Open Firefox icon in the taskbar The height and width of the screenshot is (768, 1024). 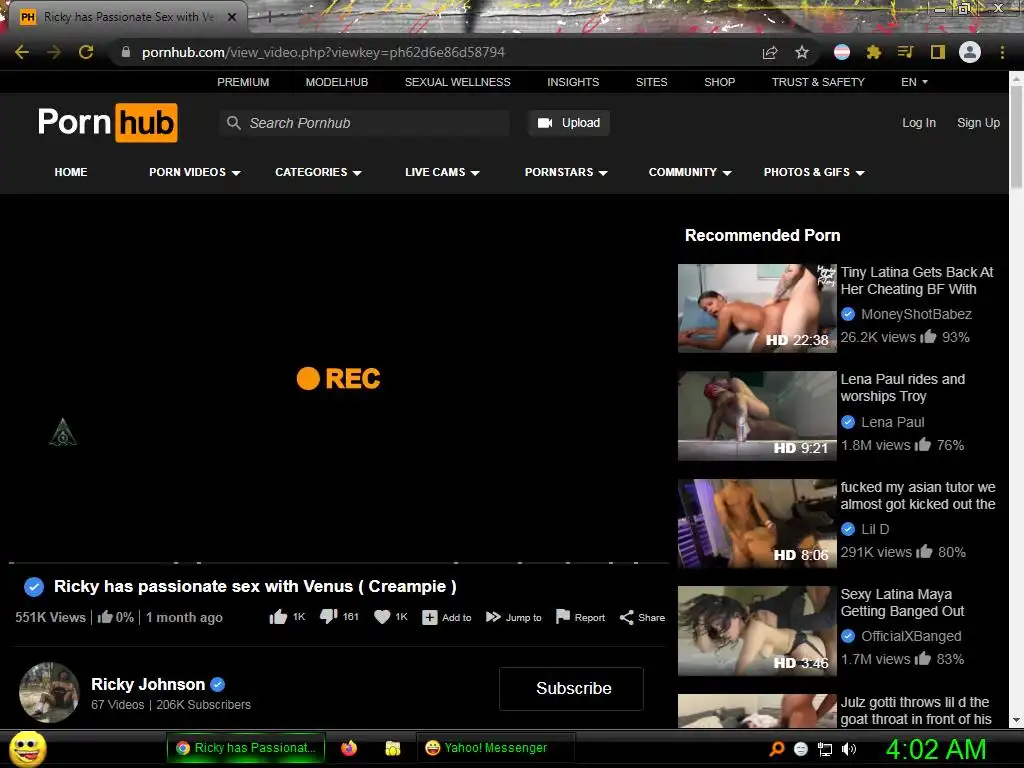pos(349,748)
